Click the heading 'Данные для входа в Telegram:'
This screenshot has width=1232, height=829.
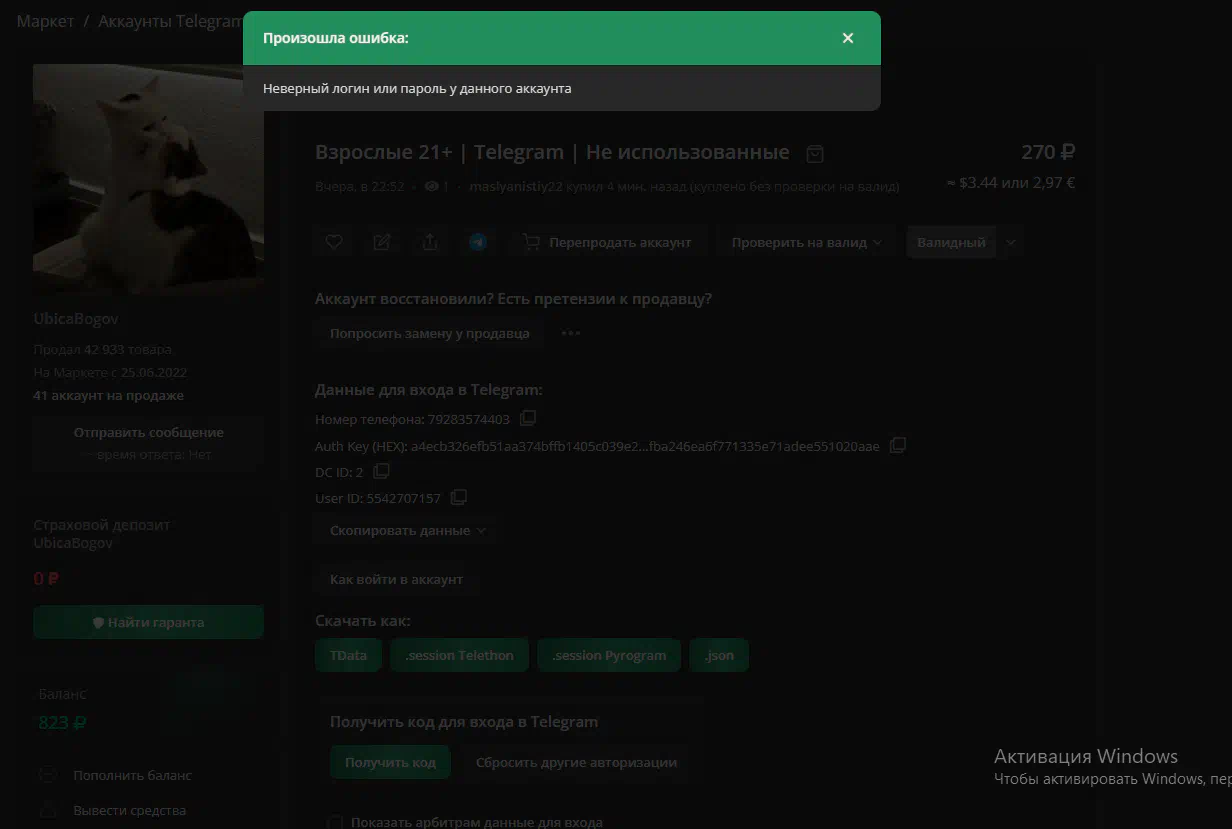[x=429, y=390]
